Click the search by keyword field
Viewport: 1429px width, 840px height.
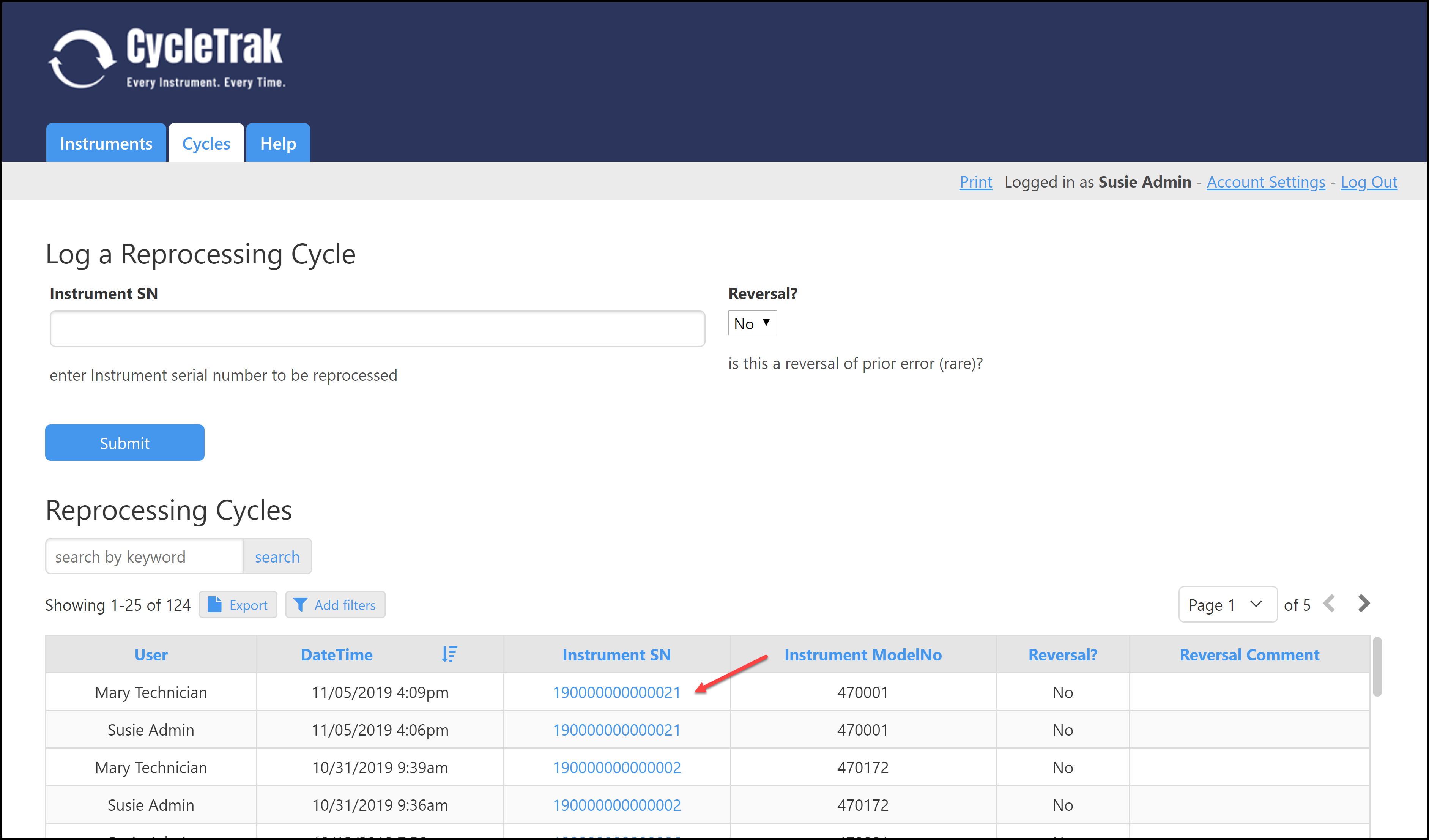(x=145, y=557)
